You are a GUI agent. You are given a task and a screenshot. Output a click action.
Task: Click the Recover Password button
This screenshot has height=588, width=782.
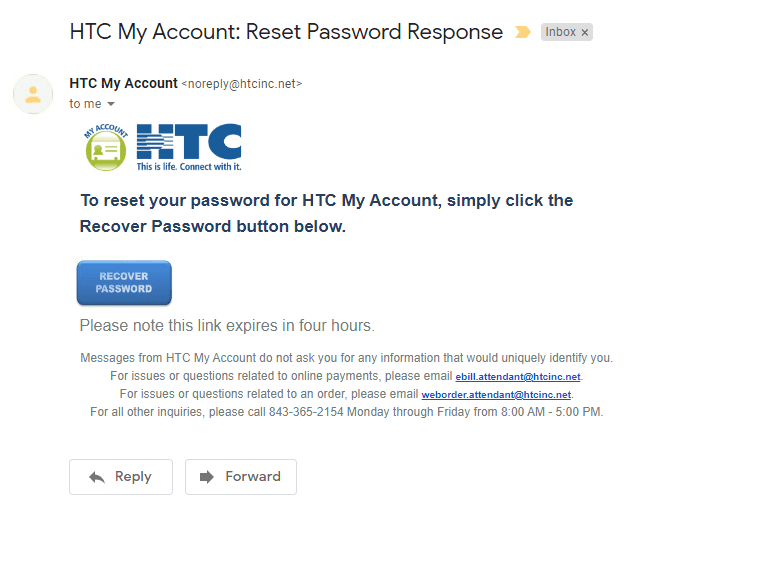coord(124,282)
